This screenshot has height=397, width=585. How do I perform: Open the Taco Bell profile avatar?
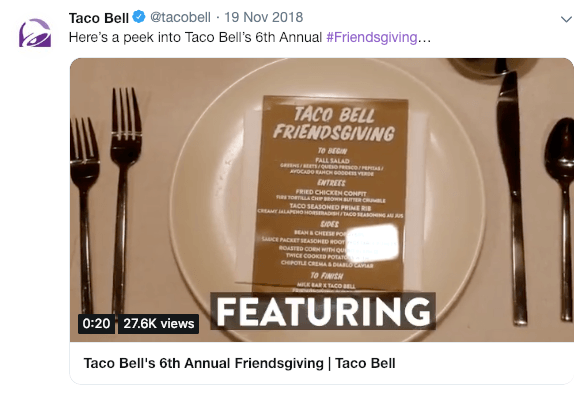pyautogui.click(x=35, y=33)
